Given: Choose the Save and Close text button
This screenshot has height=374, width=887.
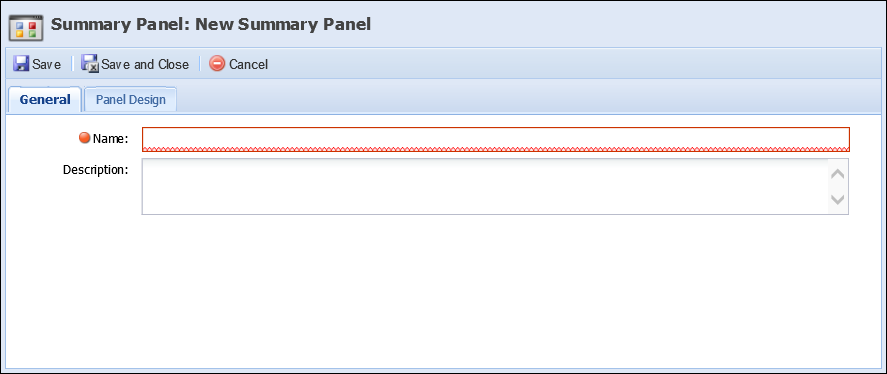Looking at the screenshot, I should (145, 65).
